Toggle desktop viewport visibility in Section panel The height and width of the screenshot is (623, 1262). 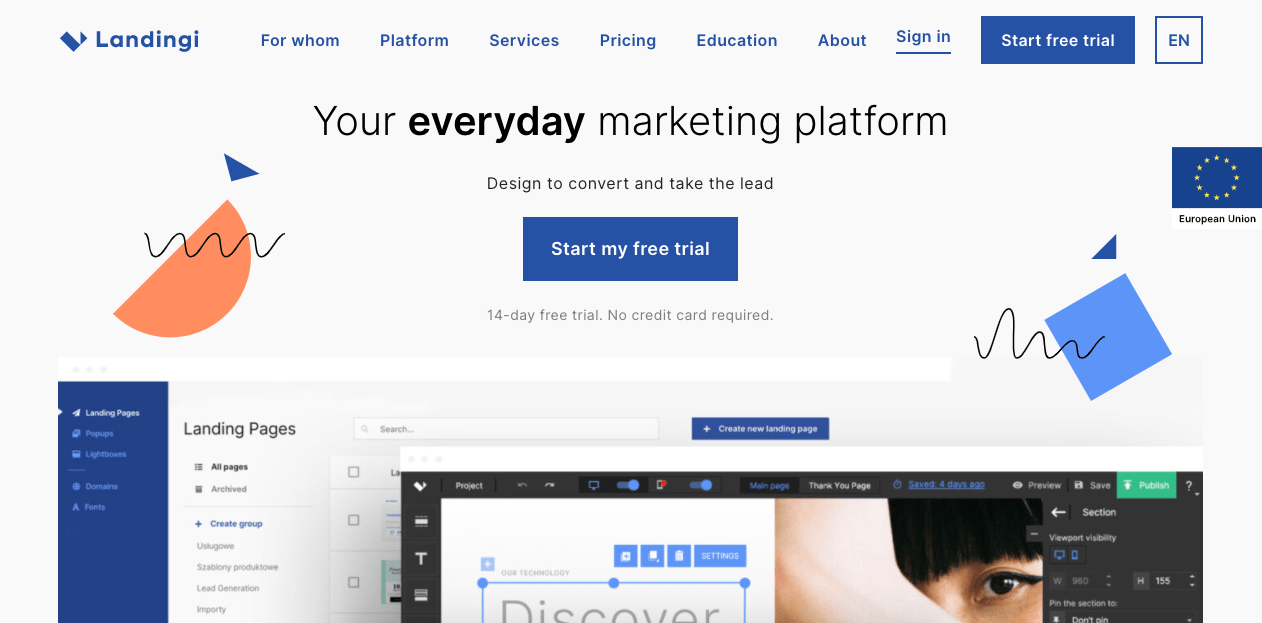tap(1060, 555)
